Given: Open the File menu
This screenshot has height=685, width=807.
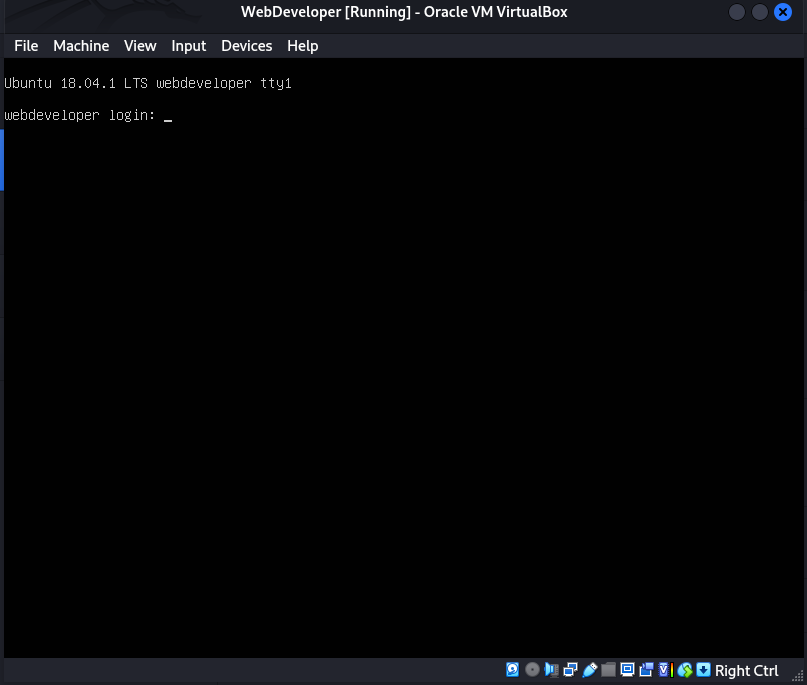Looking at the screenshot, I should tap(25, 46).
